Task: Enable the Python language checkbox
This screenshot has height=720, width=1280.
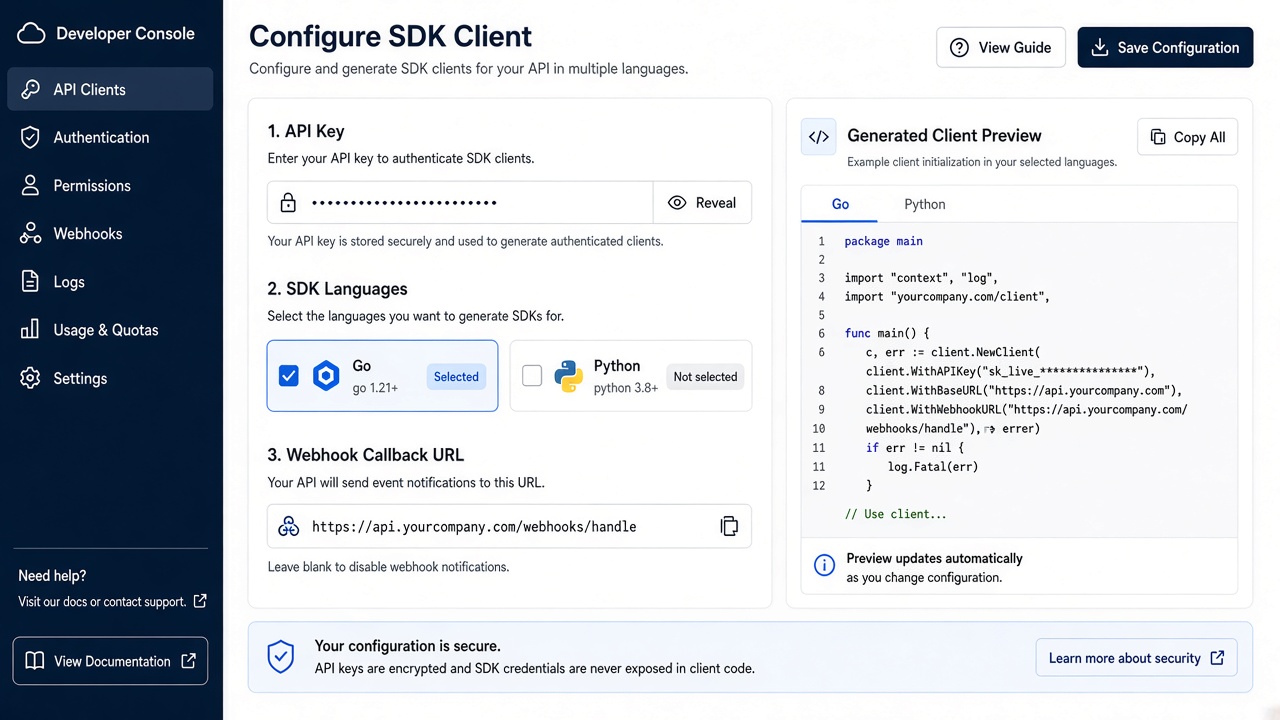Action: tap(532, 376)
